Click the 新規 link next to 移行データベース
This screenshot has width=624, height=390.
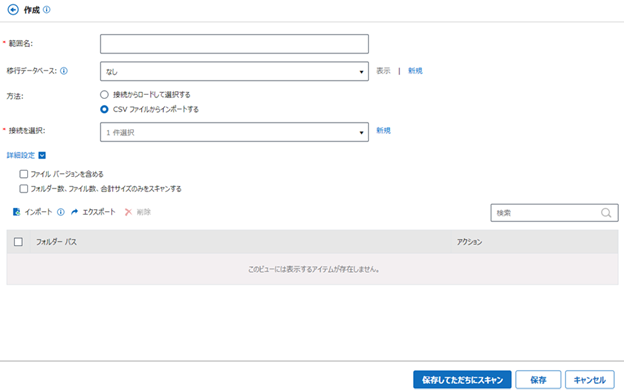415,71
